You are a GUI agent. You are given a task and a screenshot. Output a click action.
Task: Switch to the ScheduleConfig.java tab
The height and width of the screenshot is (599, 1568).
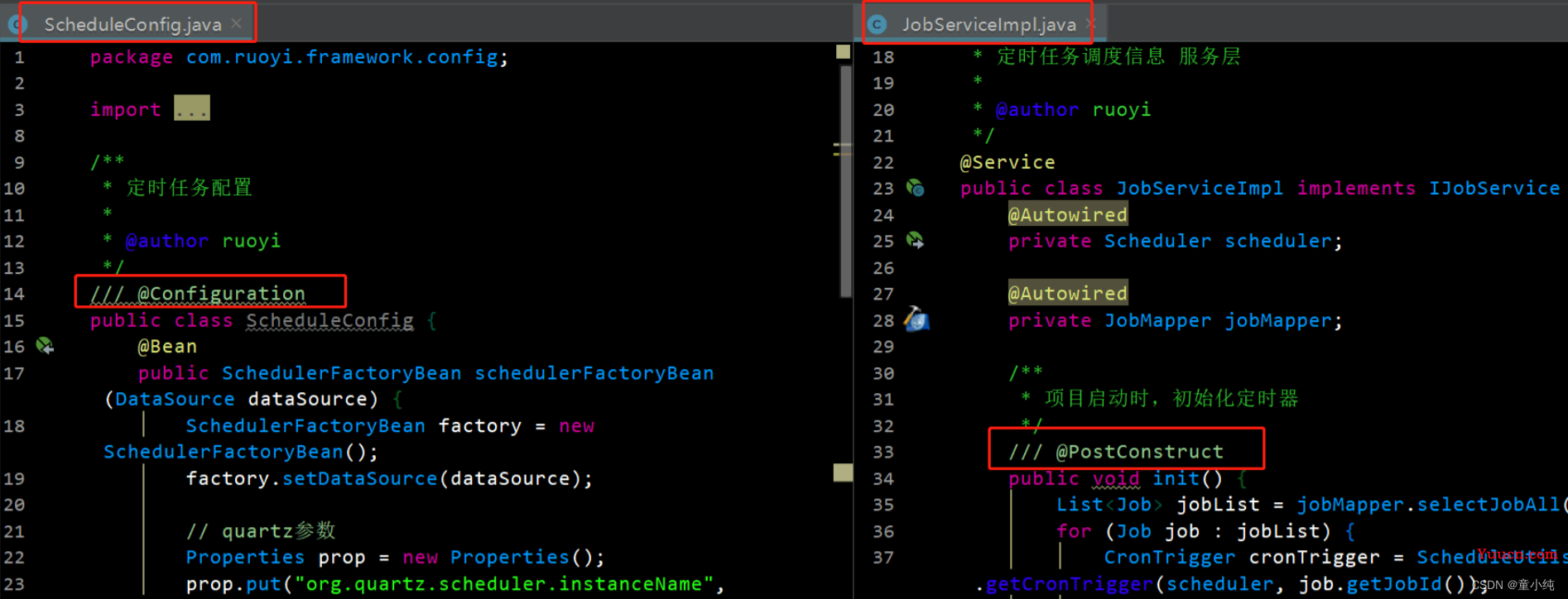click(x=132, y=24)
